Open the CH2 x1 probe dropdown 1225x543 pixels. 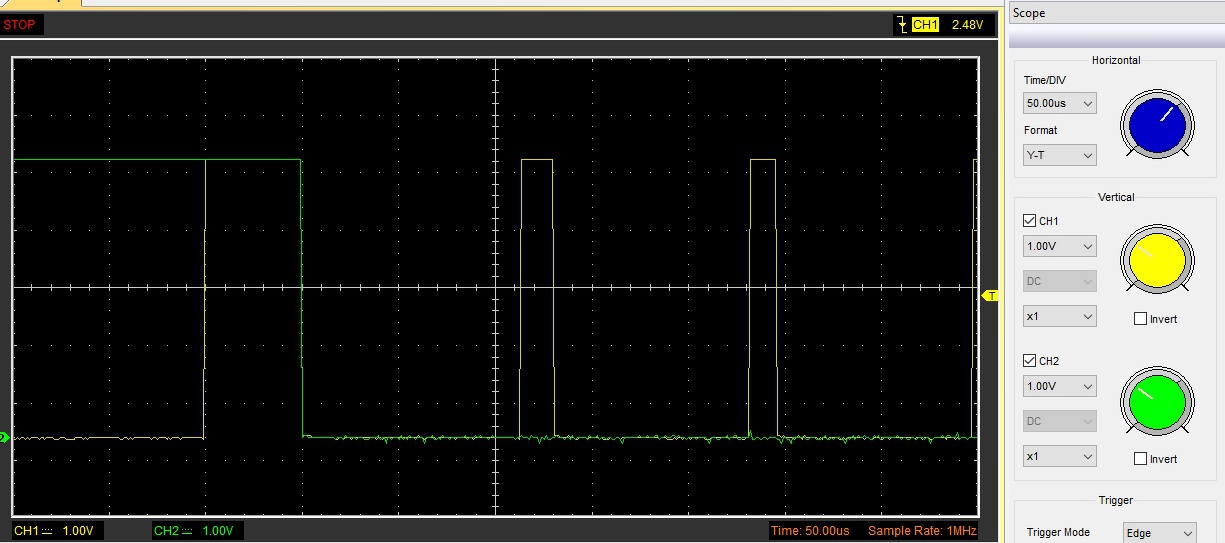tap(1060, 456)
